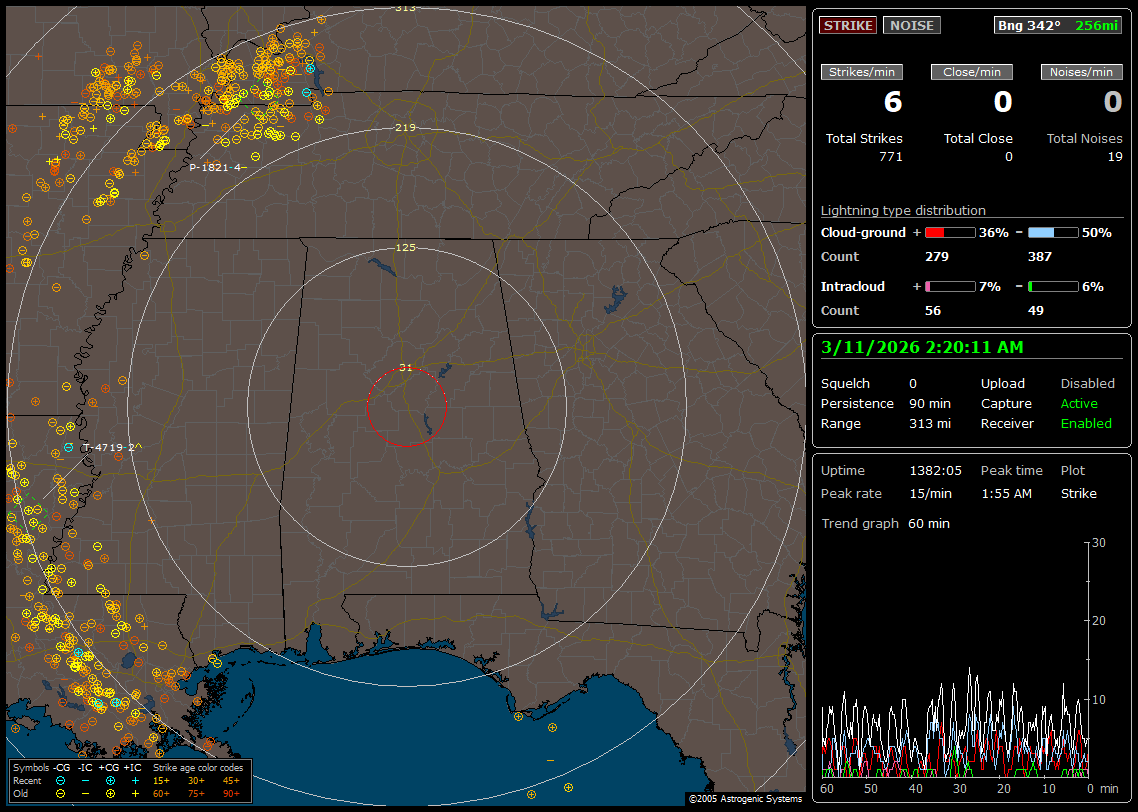1138x812 pixels.
Task: Toggle the red STRIKE indicator button
Action: [x=848, y=25]
